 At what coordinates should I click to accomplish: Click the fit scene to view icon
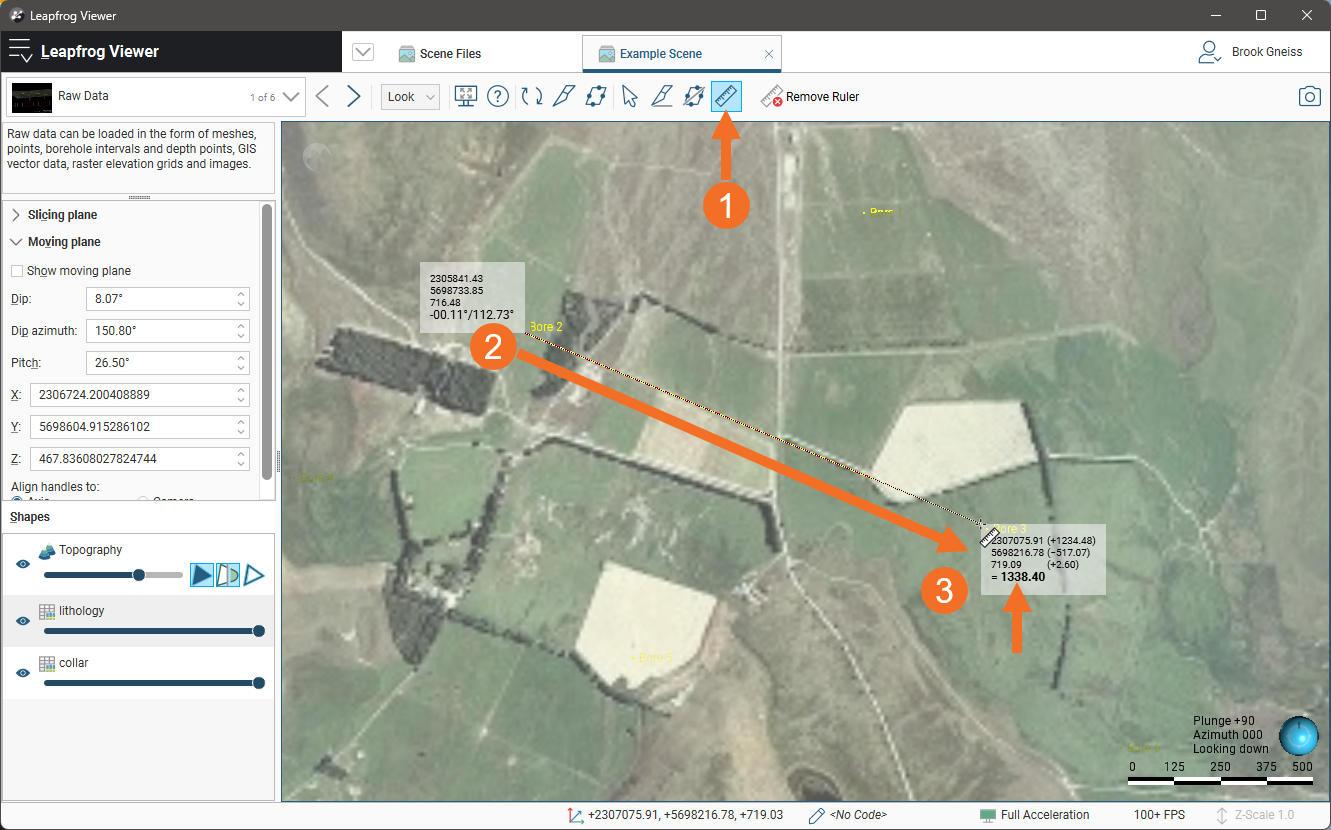click(465, 96)
